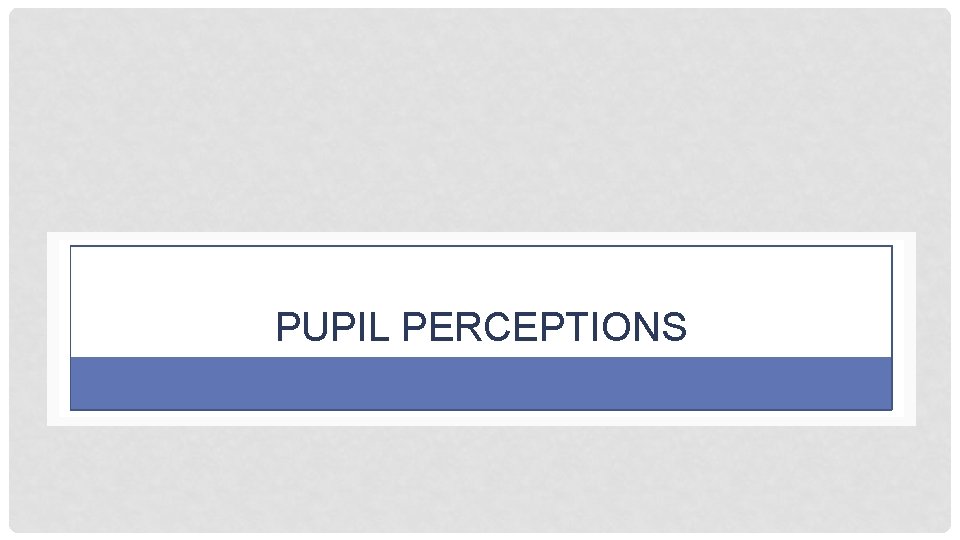960x540 pixels.
Task: Click the white frame strip under blue bar
Action: tap(480, 418)
